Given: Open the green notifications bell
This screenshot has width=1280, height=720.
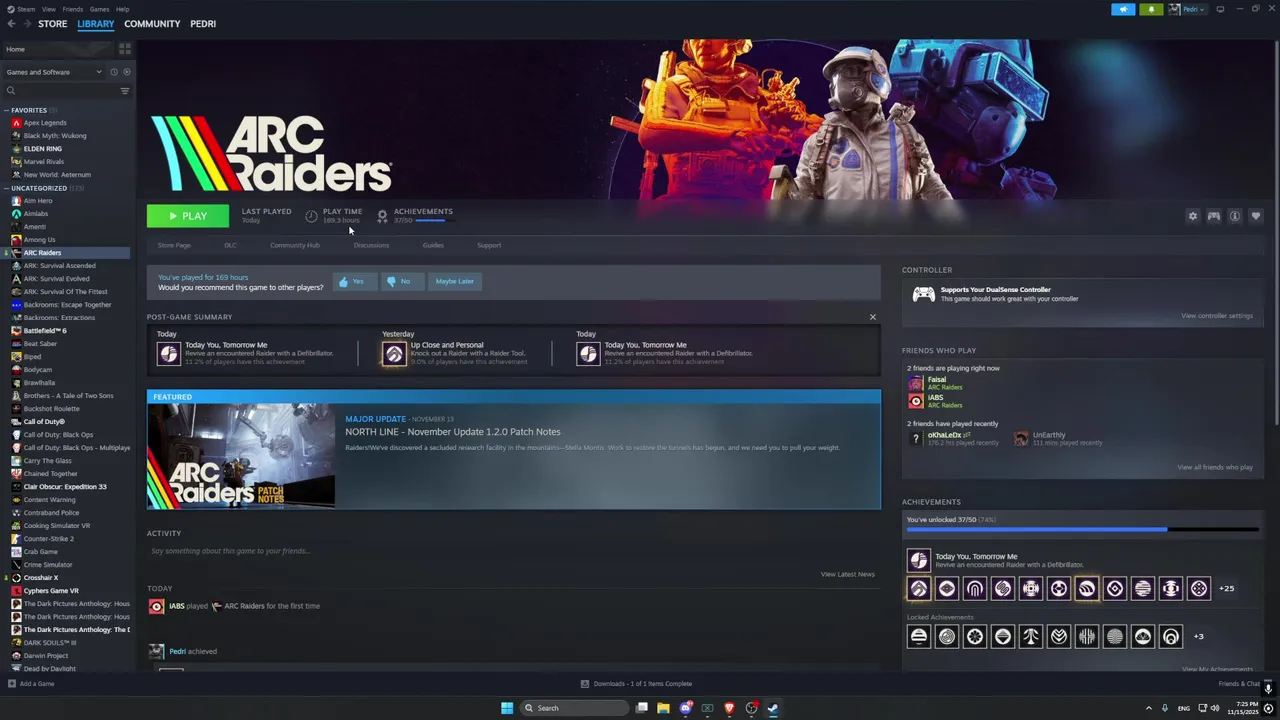Looking at the screenshot, I should 1151,9.
